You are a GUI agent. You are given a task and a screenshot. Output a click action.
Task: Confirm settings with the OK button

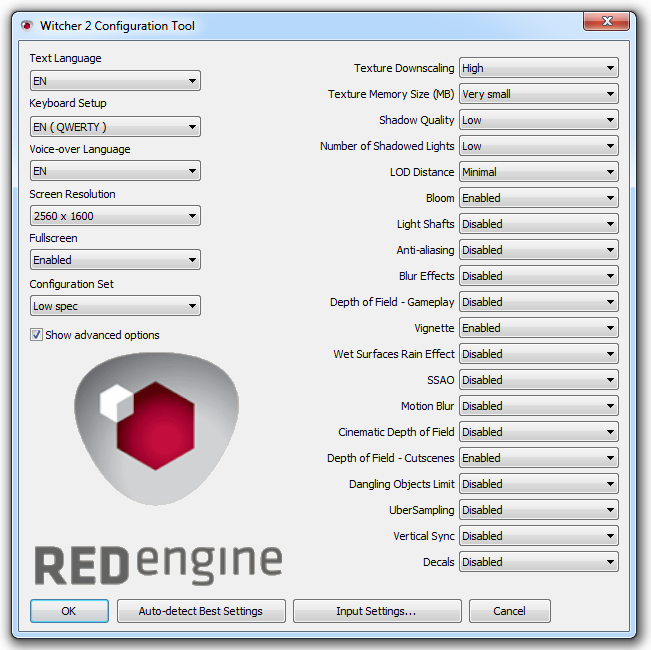[69, 611]
